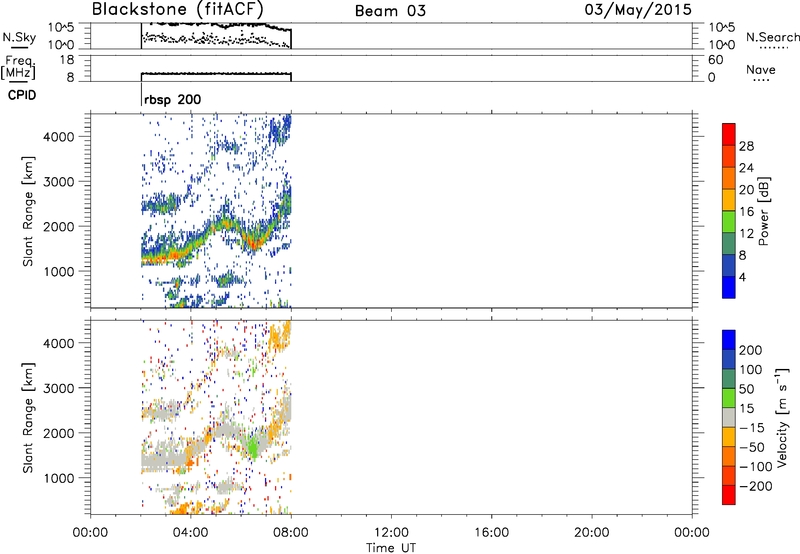Image resolution: width=800 pixels, height=554 pixels.
Task: Click the gray segment of the Velocity color bar
Action: click(x=729, y=417)
